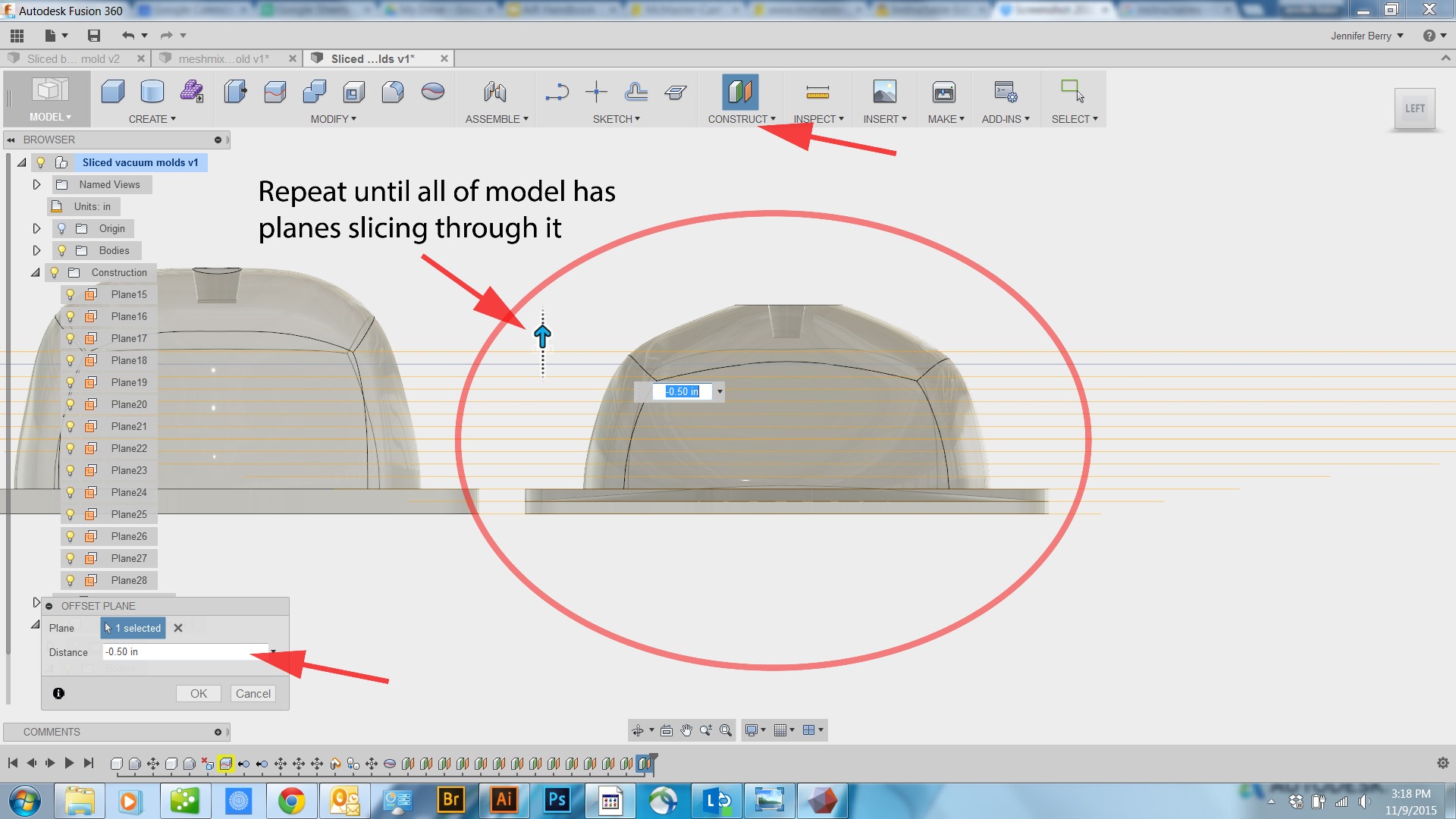
Task: Select the Split Body tool
Action: [x=275, y=91]
